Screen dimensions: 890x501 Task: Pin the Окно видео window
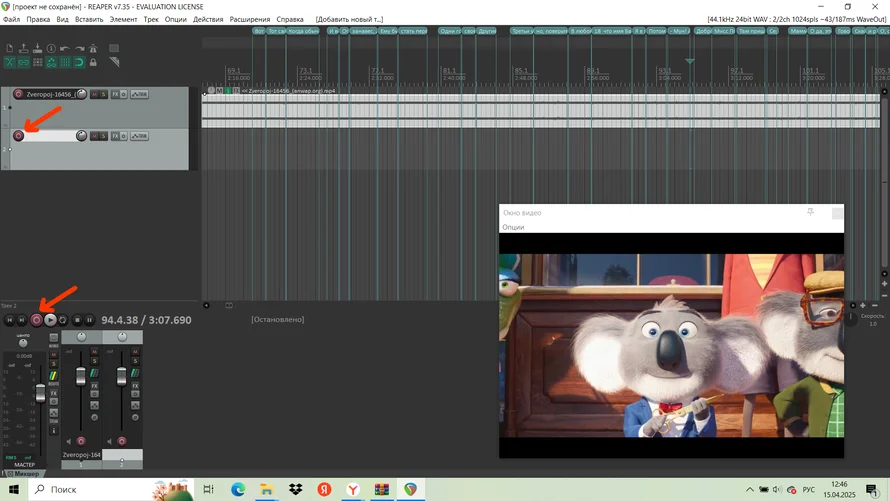click(810, 212)
